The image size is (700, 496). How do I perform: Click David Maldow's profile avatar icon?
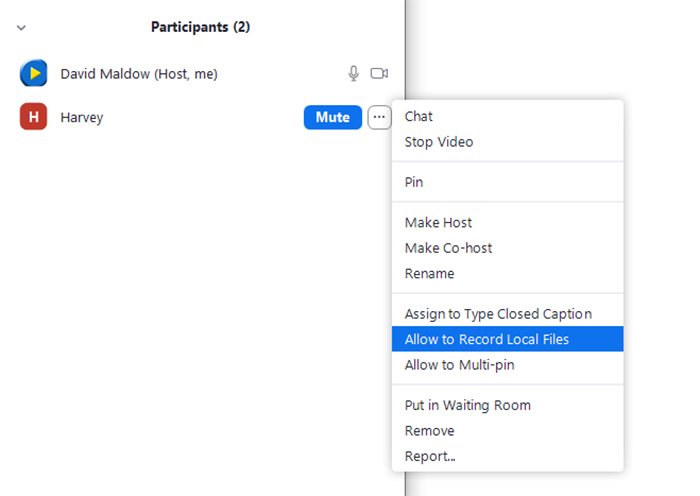coord(34,73)
